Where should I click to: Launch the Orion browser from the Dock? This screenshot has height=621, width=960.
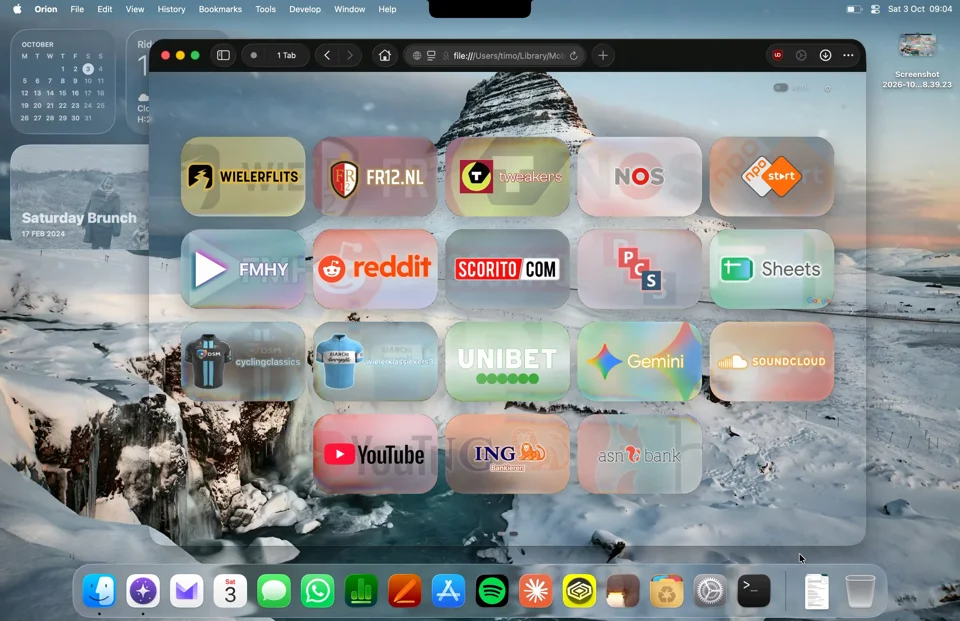(143, 591)
